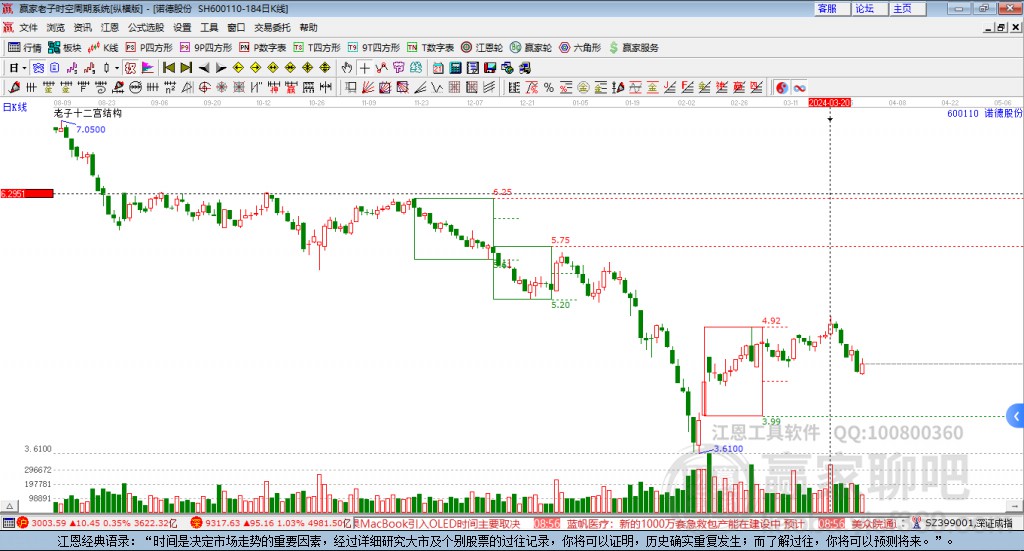Screen dimensions: 1024x551
Task: Click the SZ399001 深证成指 status entry
Action: pyautogui.click(x=963, y=523)
